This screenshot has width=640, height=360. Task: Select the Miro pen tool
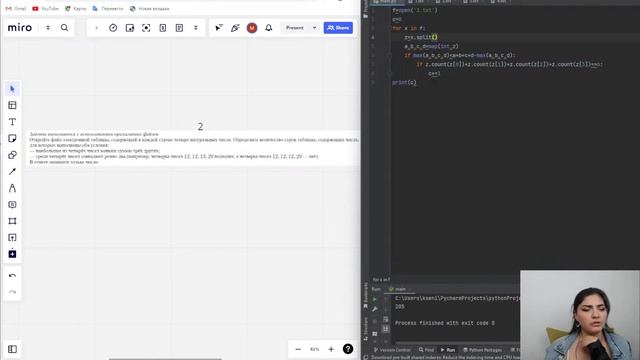[x=12, y=188]
